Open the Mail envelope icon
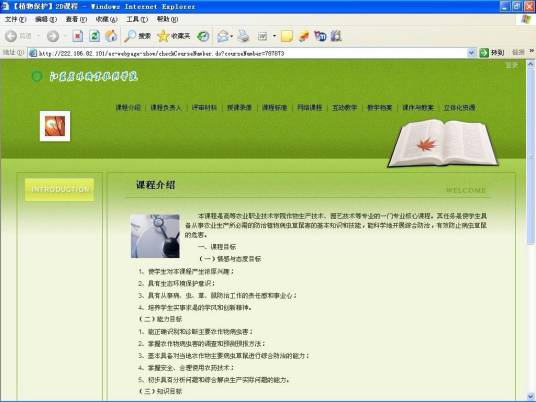Screen dimensions: 536x402 click(x=223, y=36)
